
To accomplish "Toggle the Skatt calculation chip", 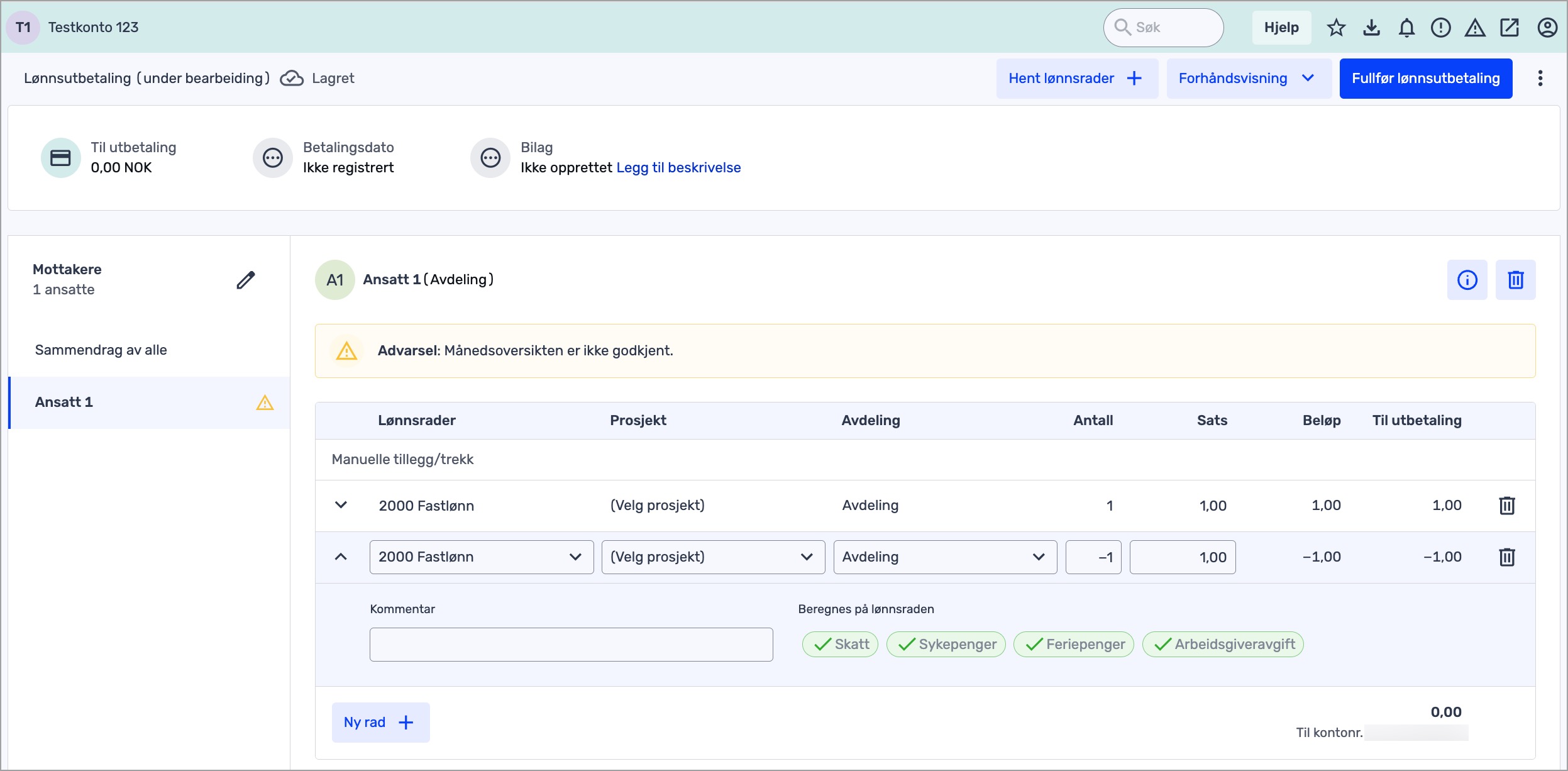I will click(840, 645).
